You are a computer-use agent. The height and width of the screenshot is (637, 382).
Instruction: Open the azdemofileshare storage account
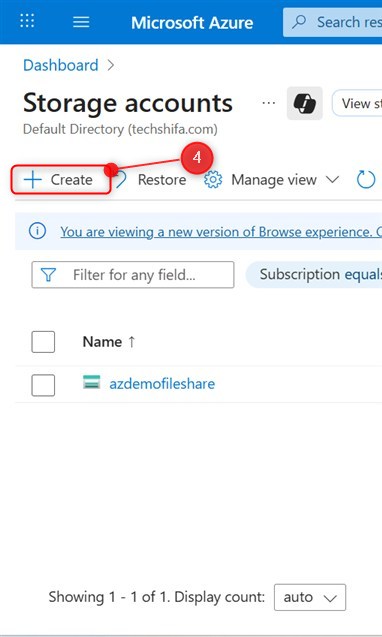[x=162, y=384]
